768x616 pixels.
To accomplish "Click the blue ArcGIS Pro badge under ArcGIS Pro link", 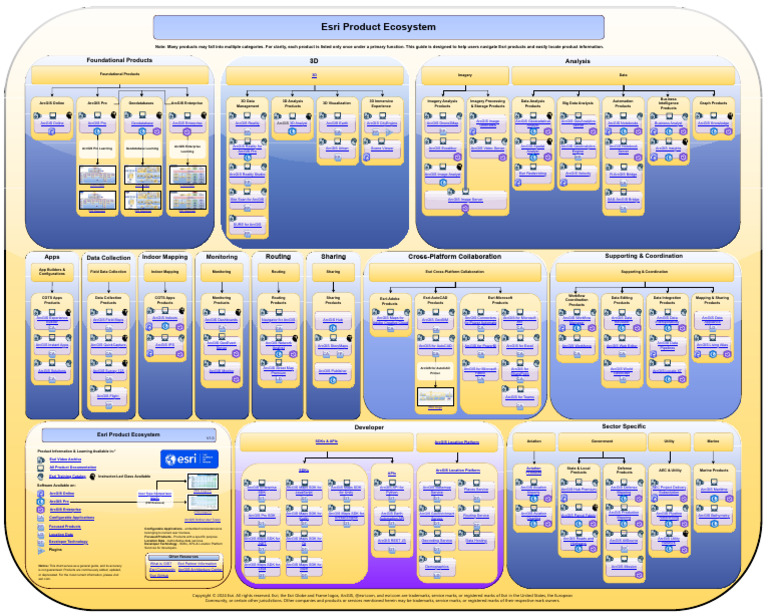I will coord(97,132).
